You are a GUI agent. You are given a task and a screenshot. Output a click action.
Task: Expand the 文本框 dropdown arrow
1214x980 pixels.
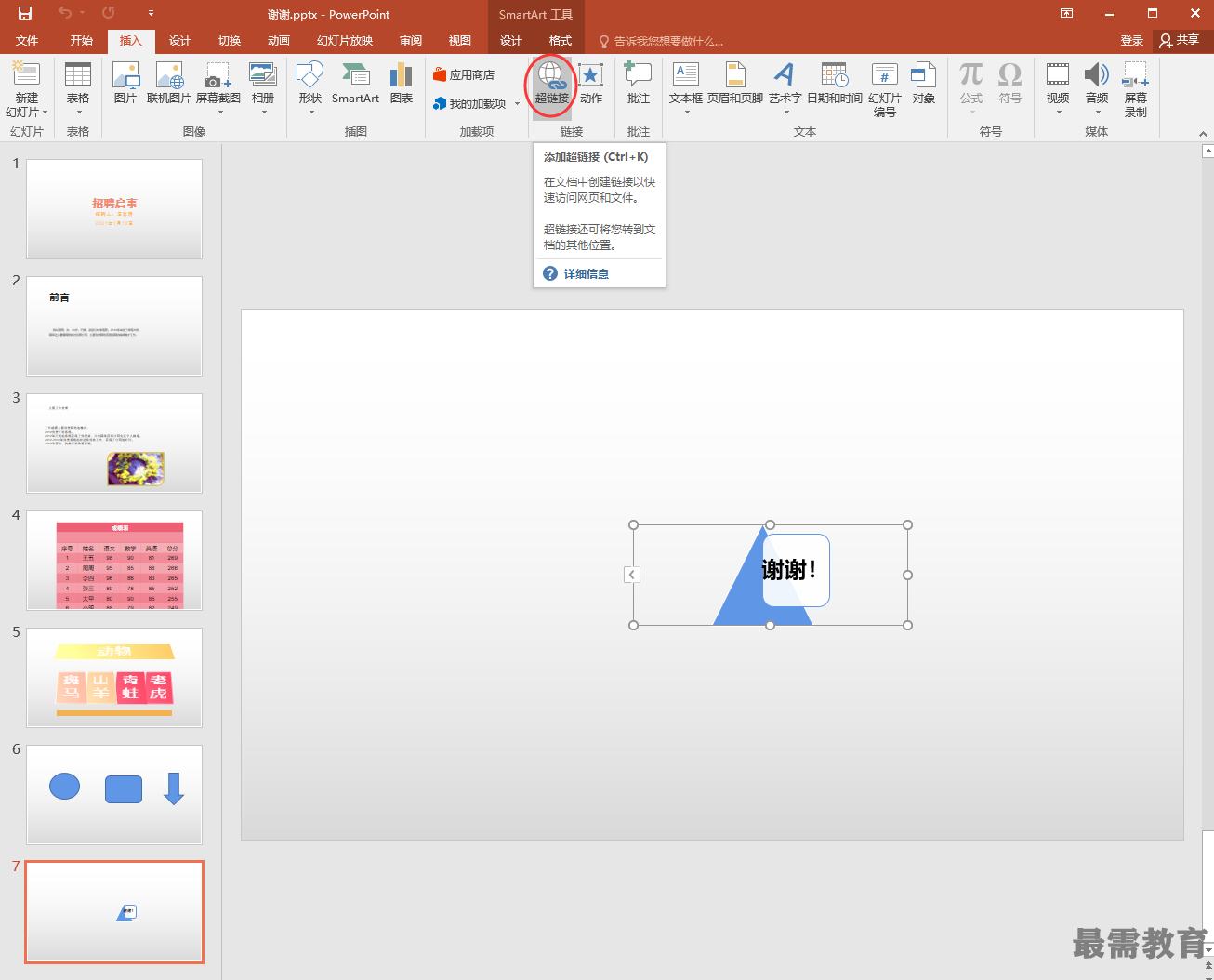[687, 113]
